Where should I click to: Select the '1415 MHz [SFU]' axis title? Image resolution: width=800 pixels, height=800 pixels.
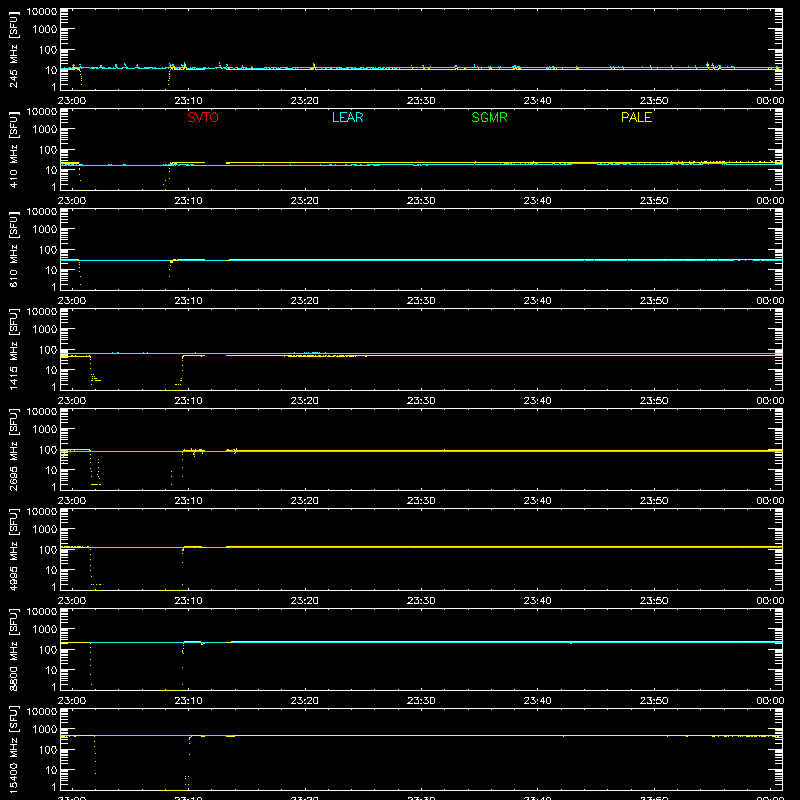tap(13, 349)
